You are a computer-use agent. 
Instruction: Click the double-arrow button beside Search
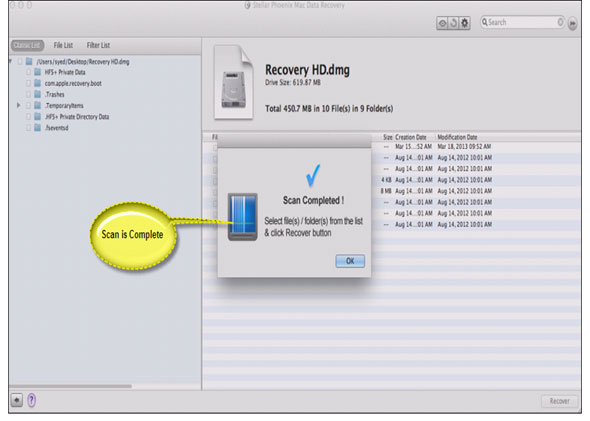(x=572, y=23)
